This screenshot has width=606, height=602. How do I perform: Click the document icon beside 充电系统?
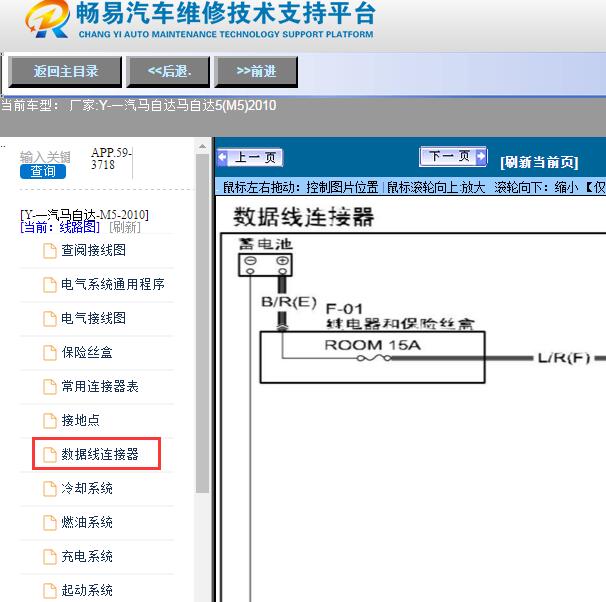click(x=49, y=557)
